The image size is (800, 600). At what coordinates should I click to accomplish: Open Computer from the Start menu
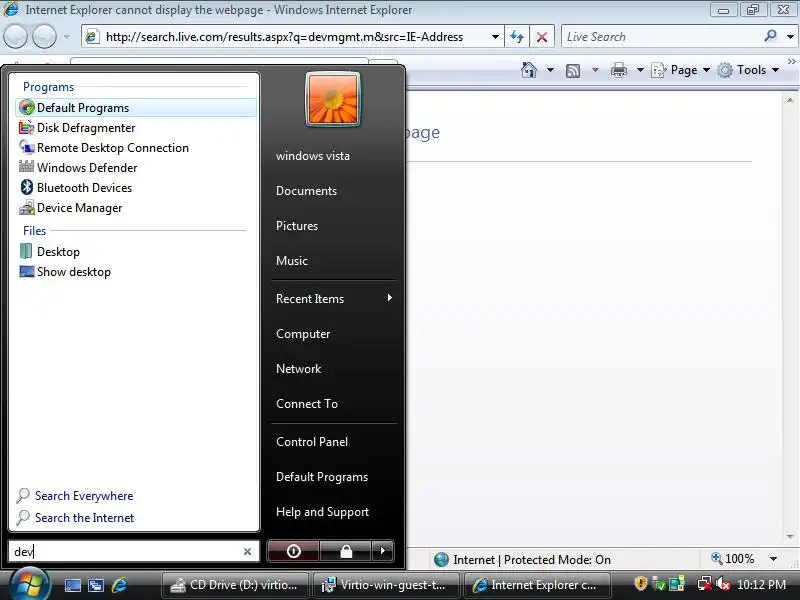(x=303, y=334)
